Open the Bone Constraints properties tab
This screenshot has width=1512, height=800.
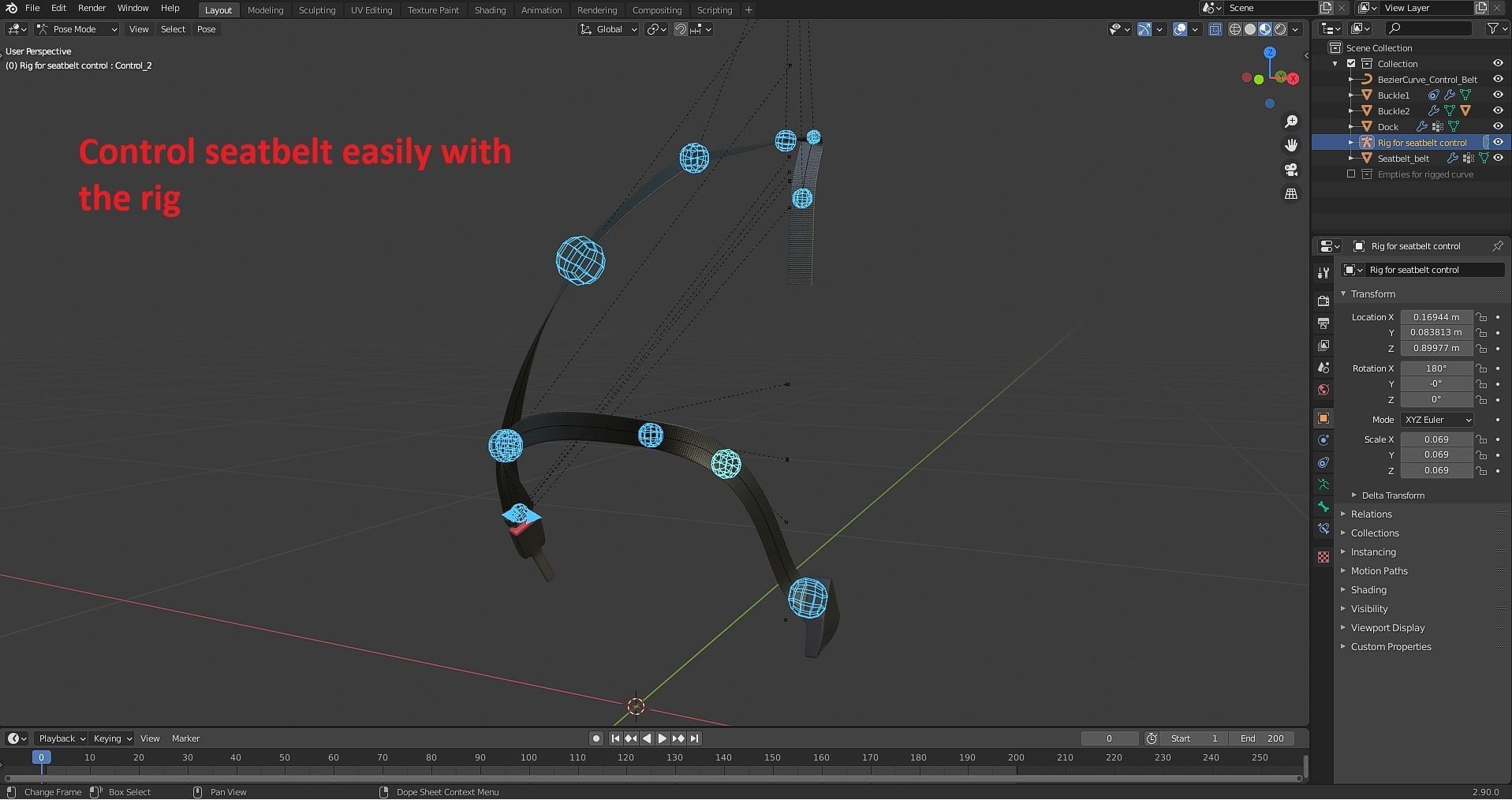point(1323,529)
